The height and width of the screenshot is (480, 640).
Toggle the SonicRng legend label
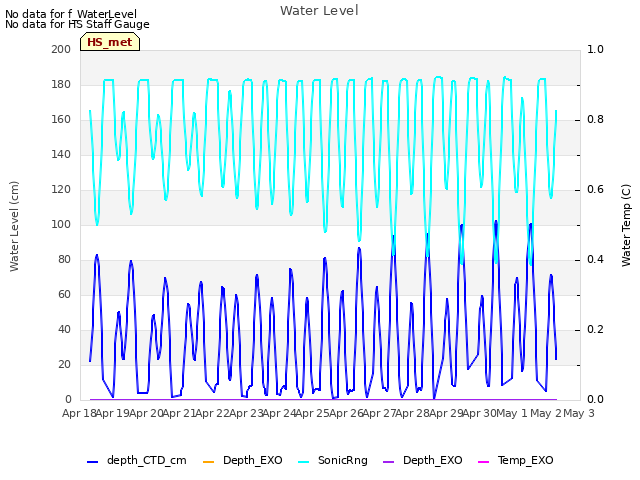point(343,460)
